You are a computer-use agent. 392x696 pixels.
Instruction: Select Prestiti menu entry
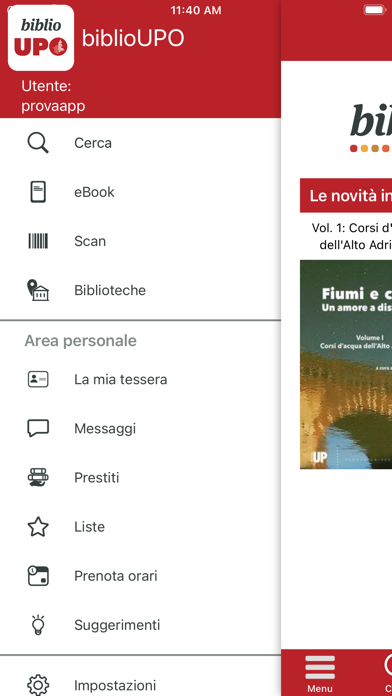click(x=140, y=478)
